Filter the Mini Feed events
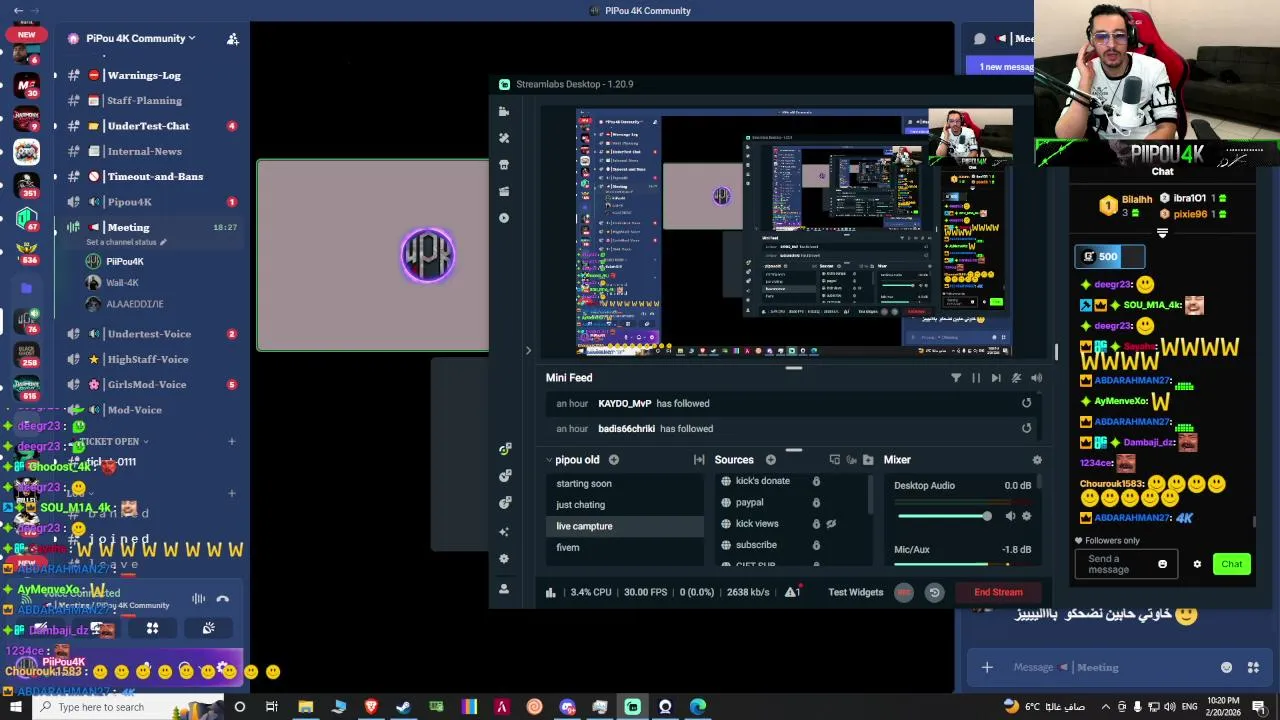The image size is (1280, 720). click(956, 378)
